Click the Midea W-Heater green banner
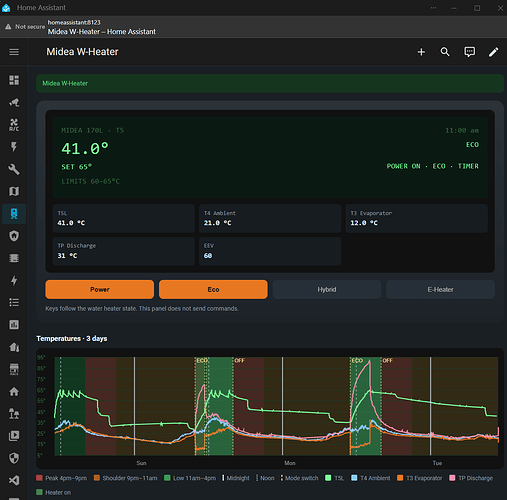Screen dimensions: 507x500 (270, 83)
